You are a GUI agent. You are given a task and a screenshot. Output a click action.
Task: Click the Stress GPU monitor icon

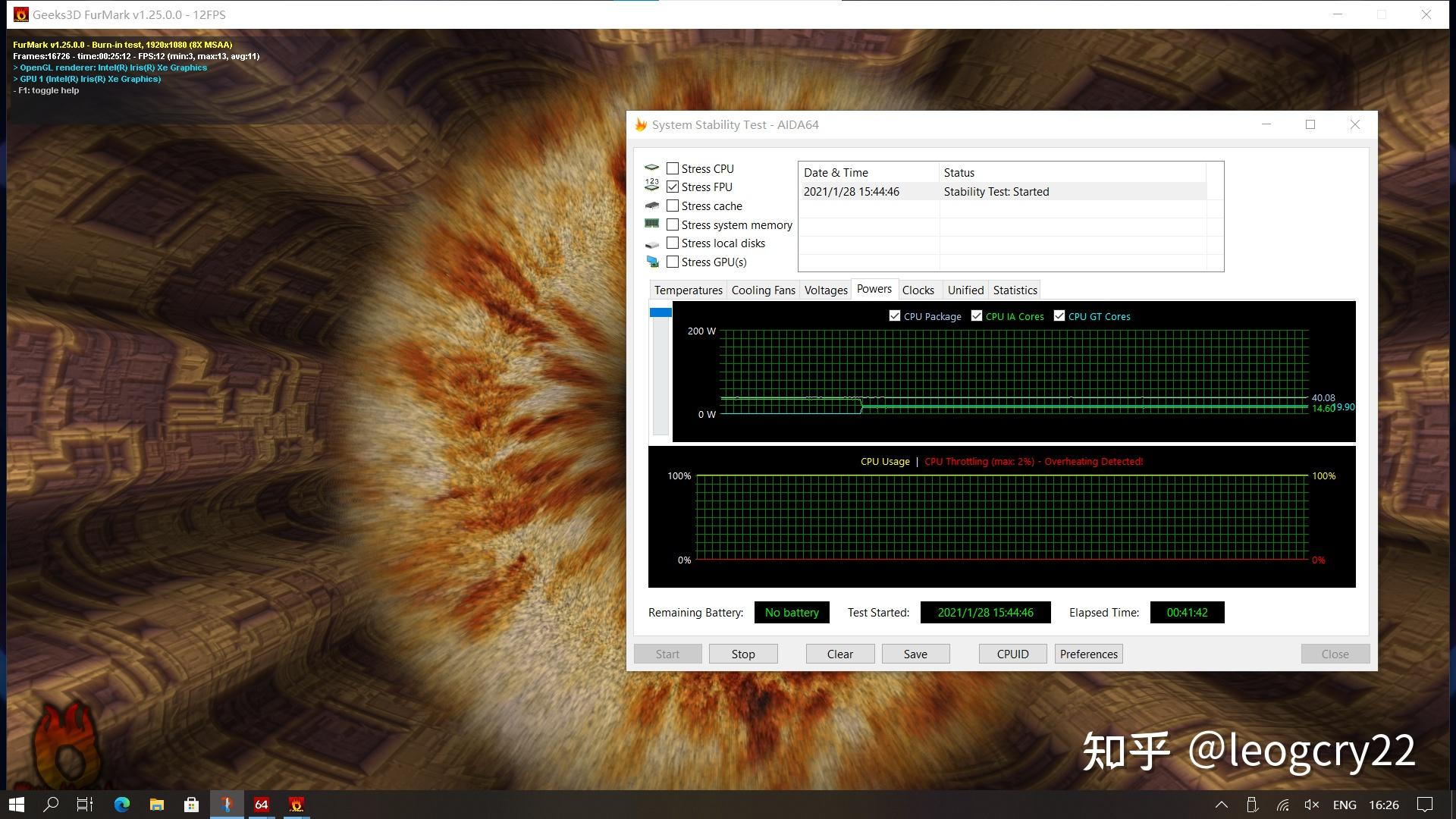pyautogui.click(x=651, y=262)
